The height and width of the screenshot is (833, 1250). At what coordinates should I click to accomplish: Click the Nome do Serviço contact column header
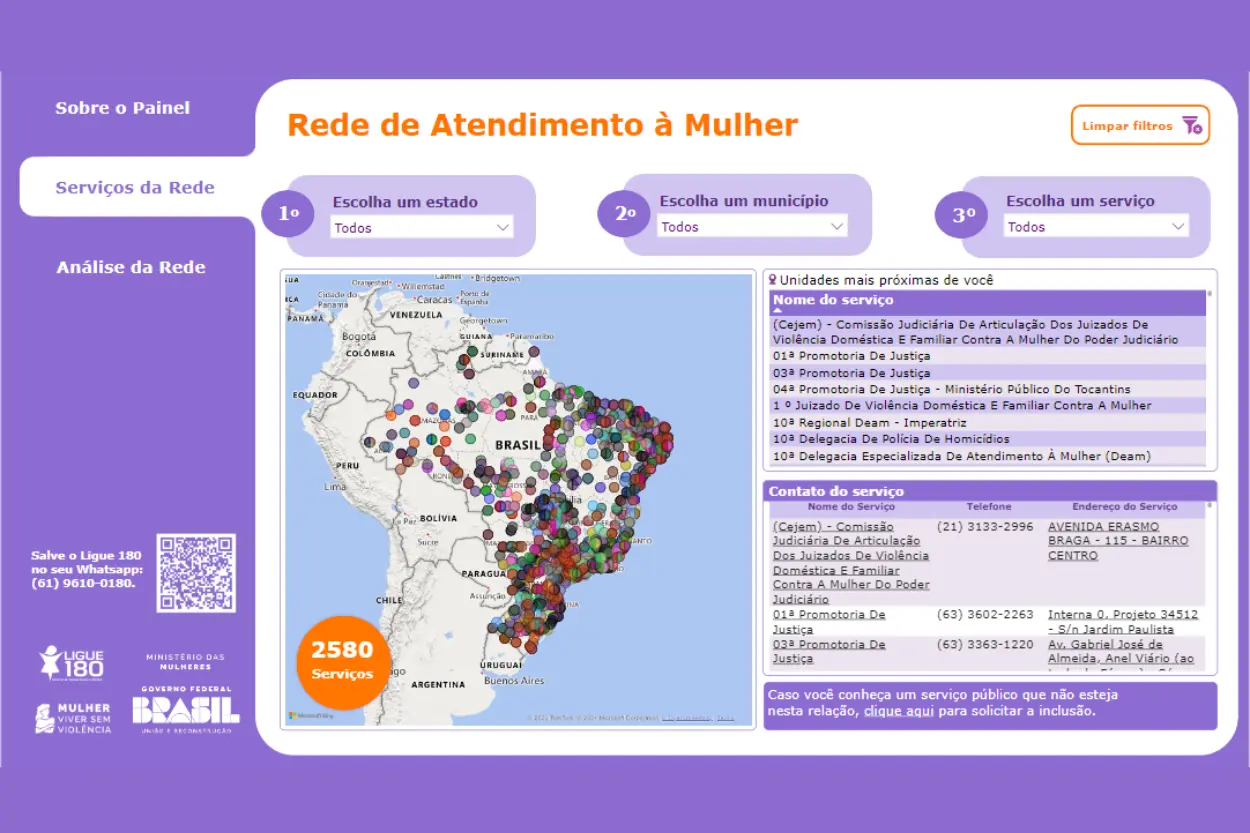point(851,507)
